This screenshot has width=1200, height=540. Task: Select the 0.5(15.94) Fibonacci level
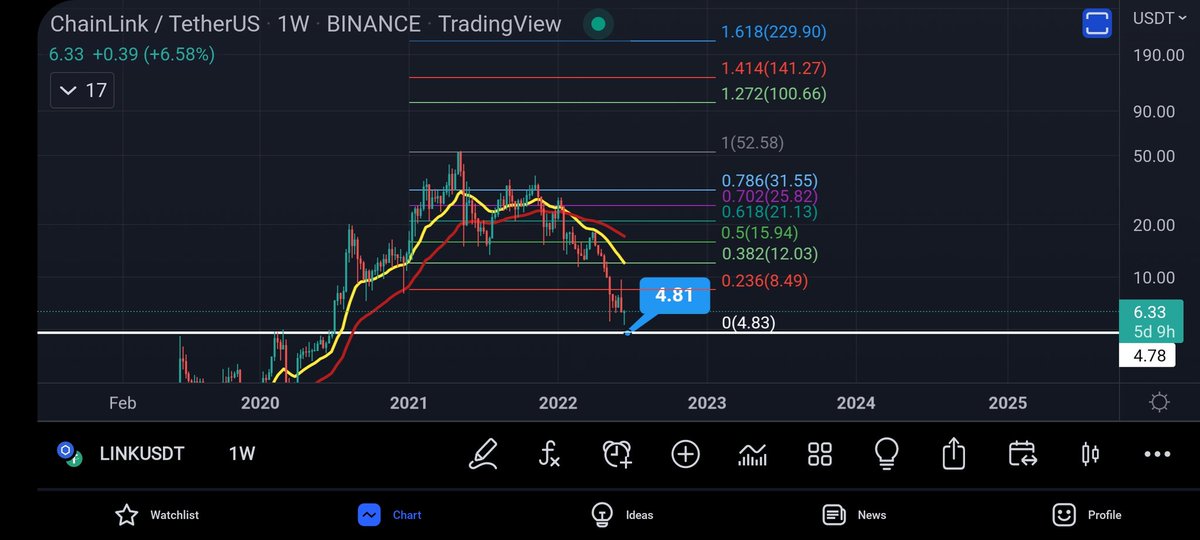[759, 232]
